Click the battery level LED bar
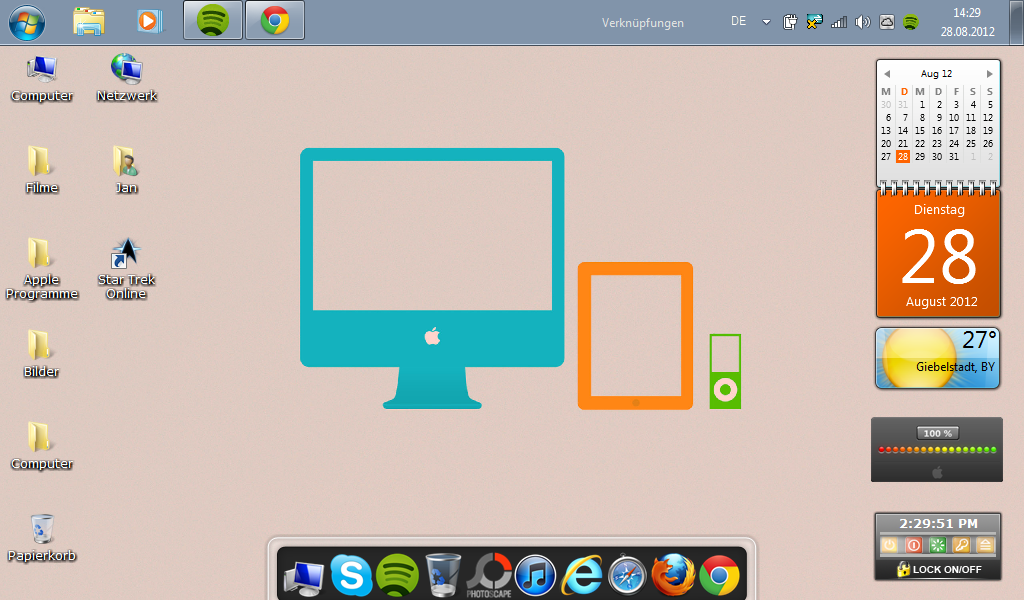The height and width of the screenshot is (600, 1024). 937,450
